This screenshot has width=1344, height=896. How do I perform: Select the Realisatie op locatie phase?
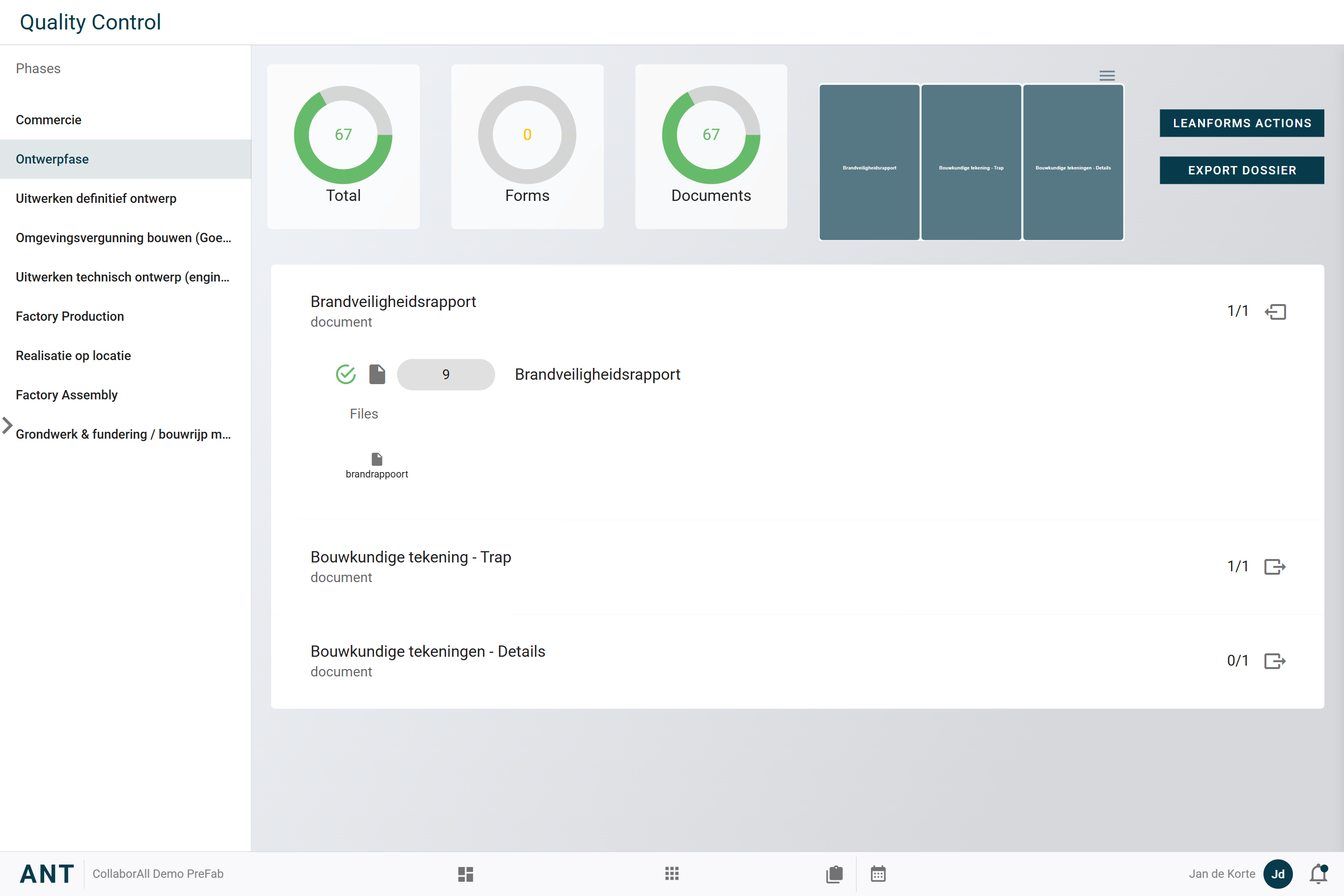coord(126,356)
